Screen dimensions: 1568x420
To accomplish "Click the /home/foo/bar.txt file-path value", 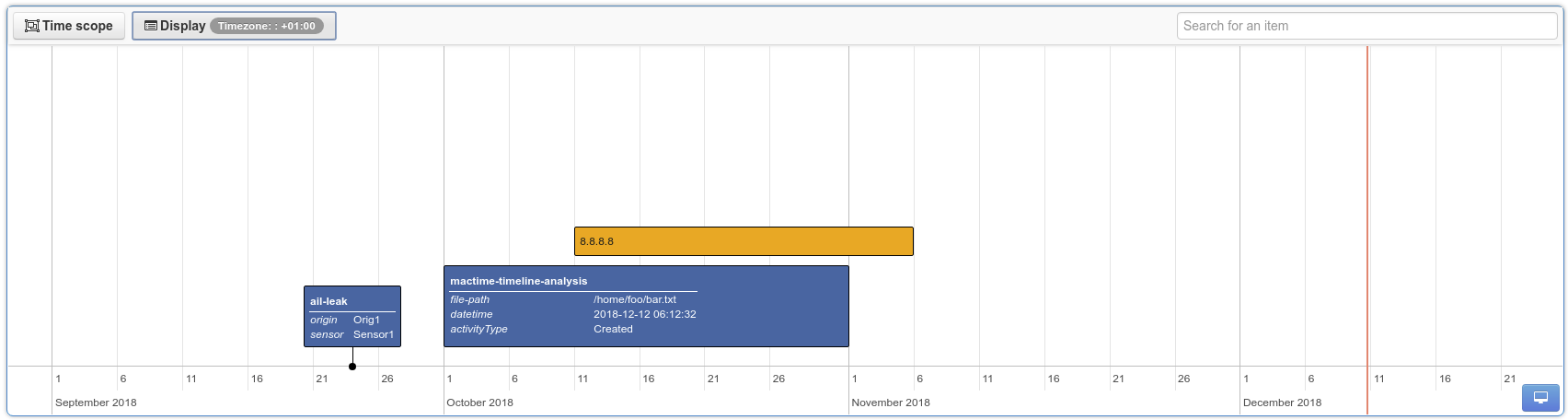I will pos(634,299).
